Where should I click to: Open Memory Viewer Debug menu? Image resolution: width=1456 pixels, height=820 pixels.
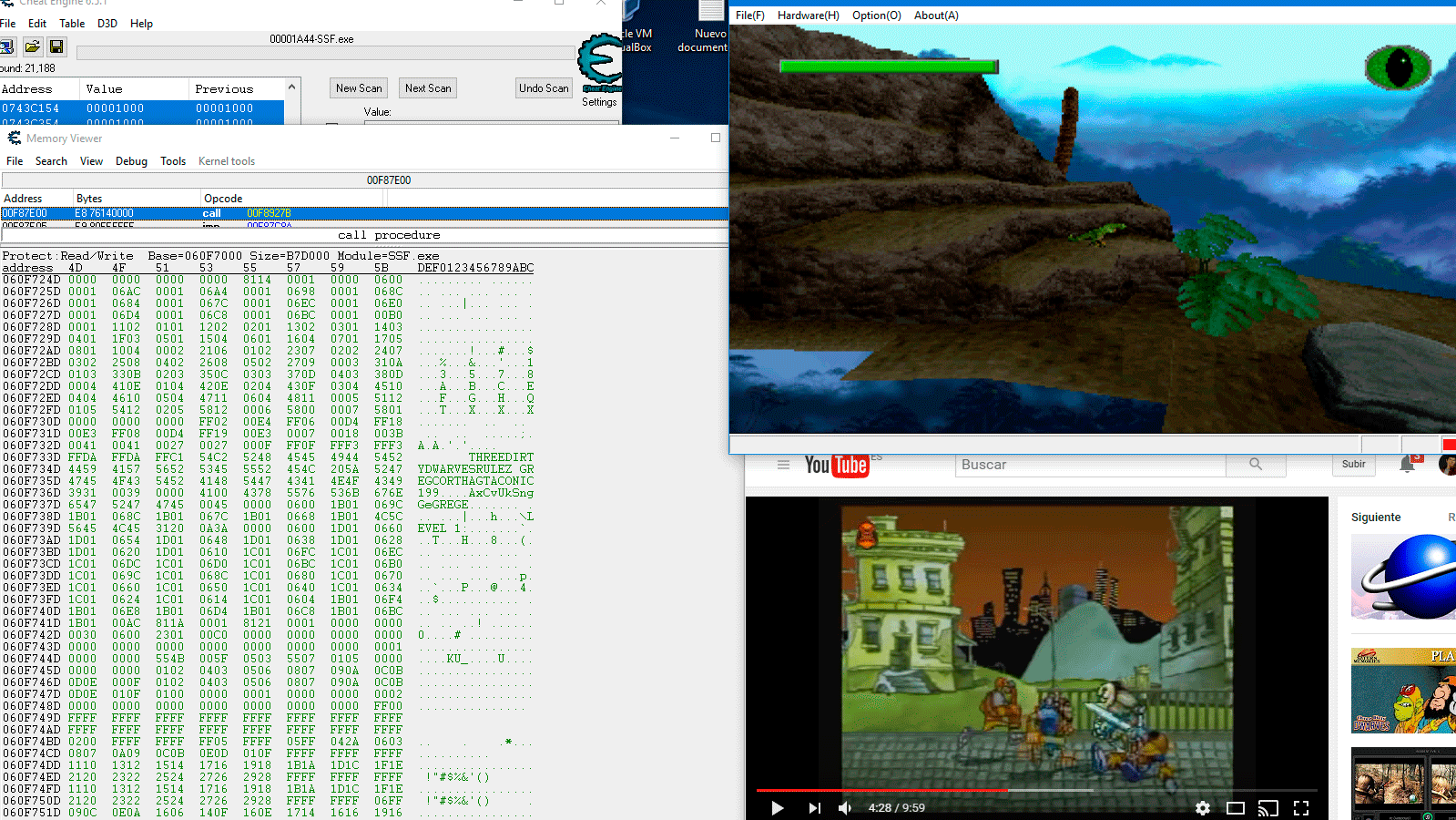tap(131, 161)
